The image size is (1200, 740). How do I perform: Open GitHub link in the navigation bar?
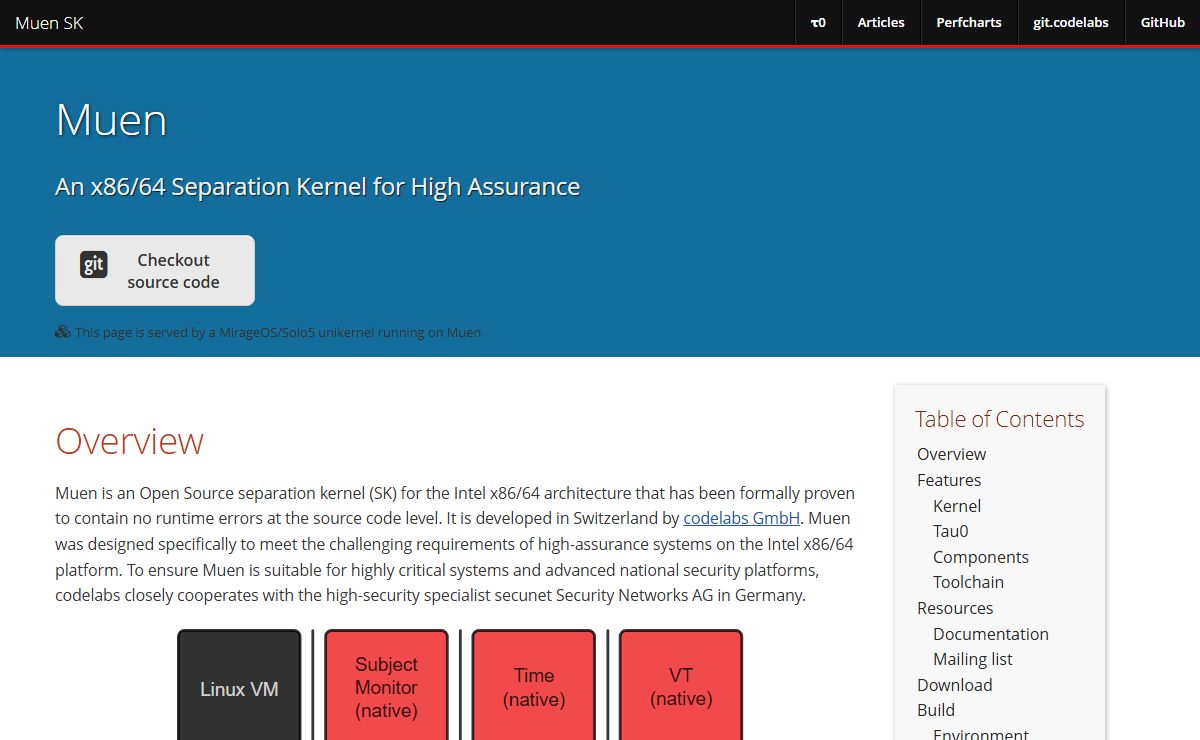point(1163,22)
